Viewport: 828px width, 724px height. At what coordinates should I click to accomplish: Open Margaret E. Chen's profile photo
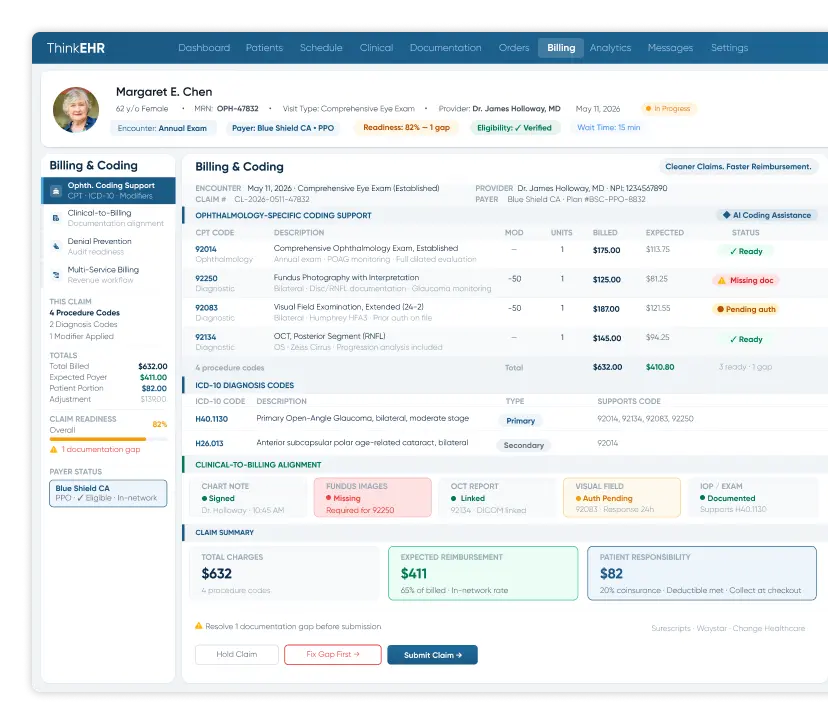click(76, 109)
